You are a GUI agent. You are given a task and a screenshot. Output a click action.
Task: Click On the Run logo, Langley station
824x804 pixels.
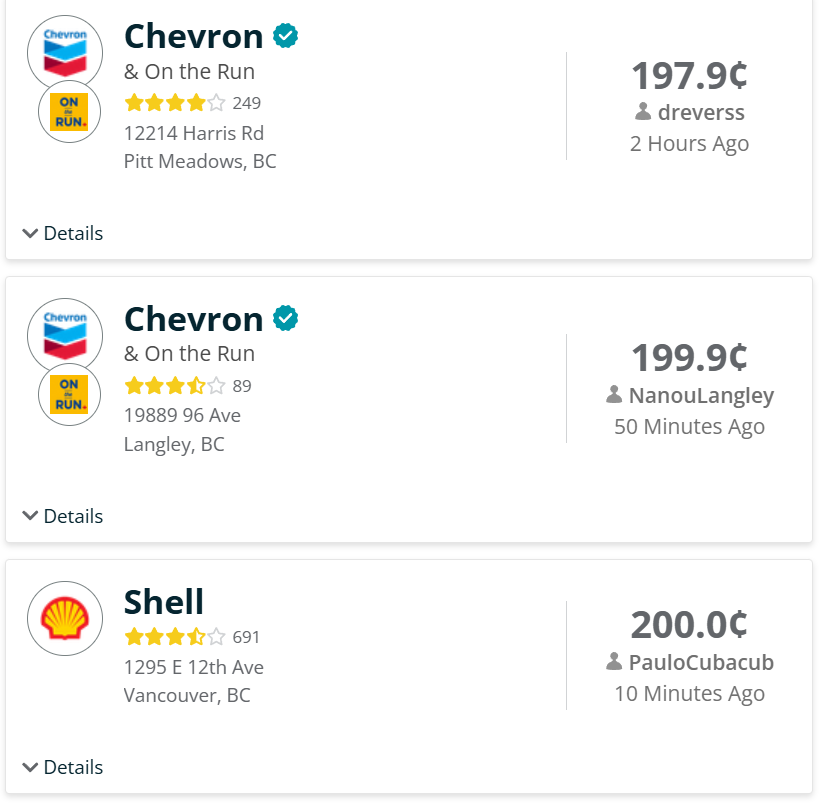69,395
